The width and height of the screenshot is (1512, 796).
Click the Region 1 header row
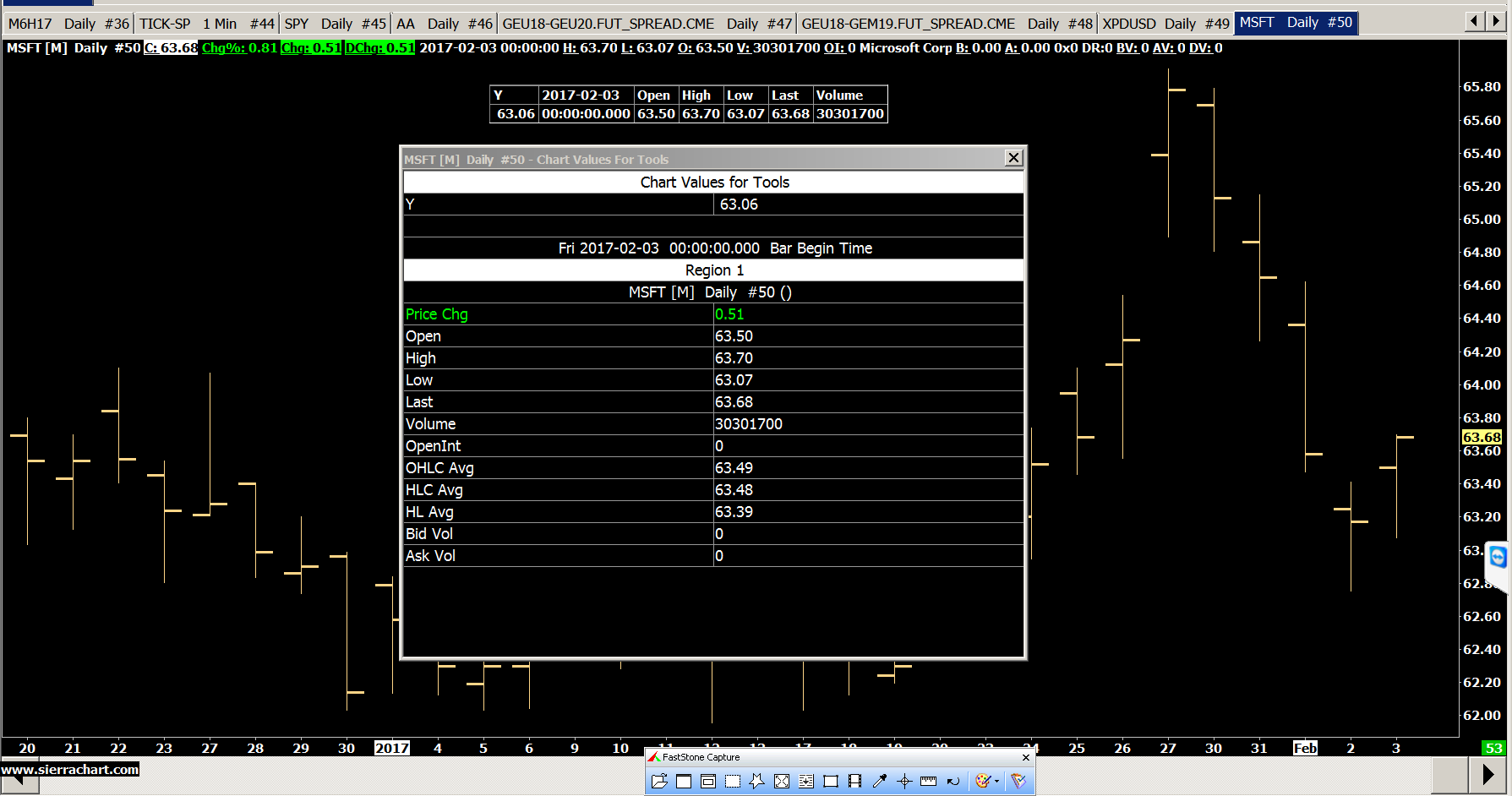click(713, 270)
